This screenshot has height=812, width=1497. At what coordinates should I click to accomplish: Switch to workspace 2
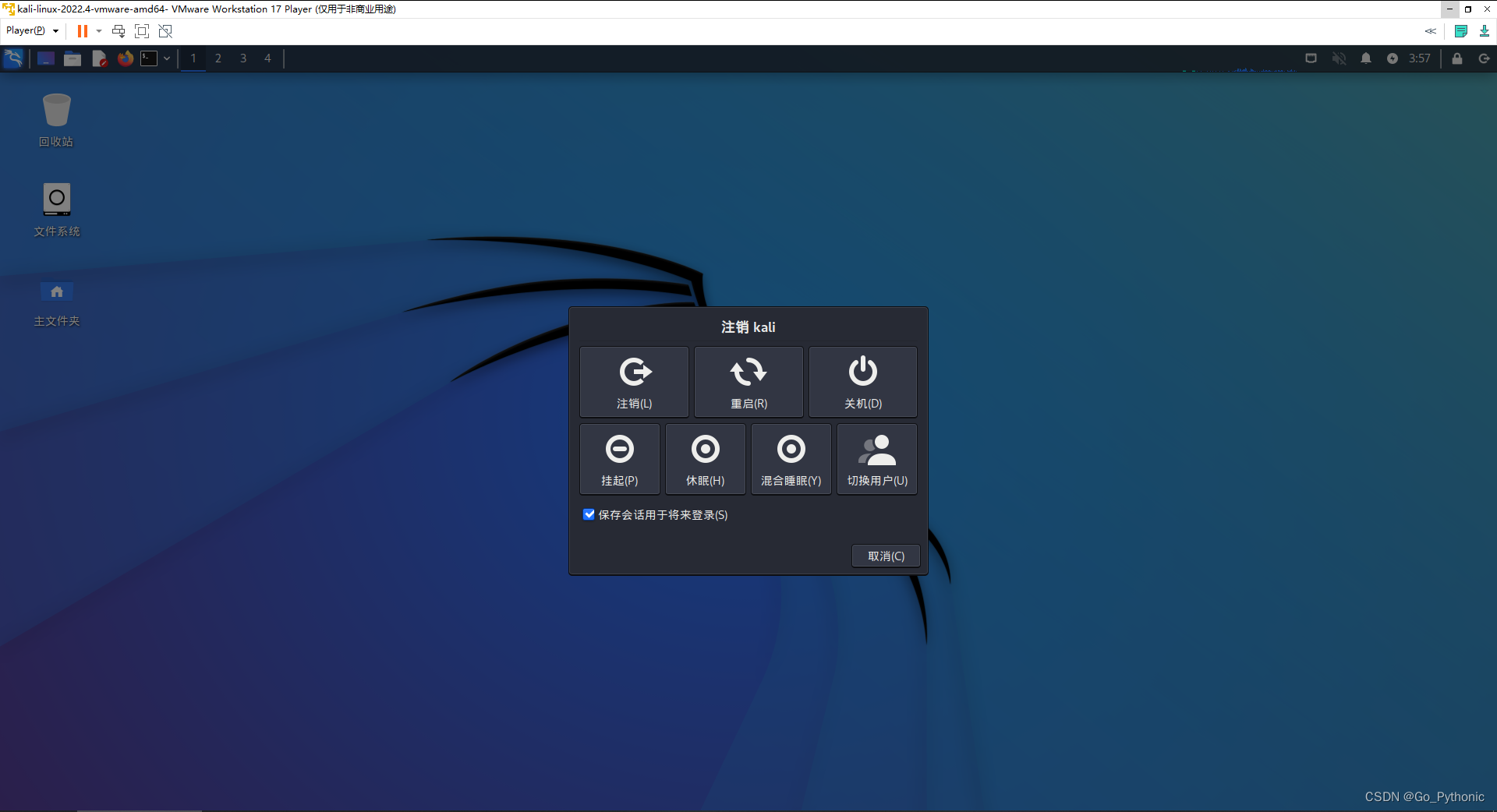tap(218, 58)
